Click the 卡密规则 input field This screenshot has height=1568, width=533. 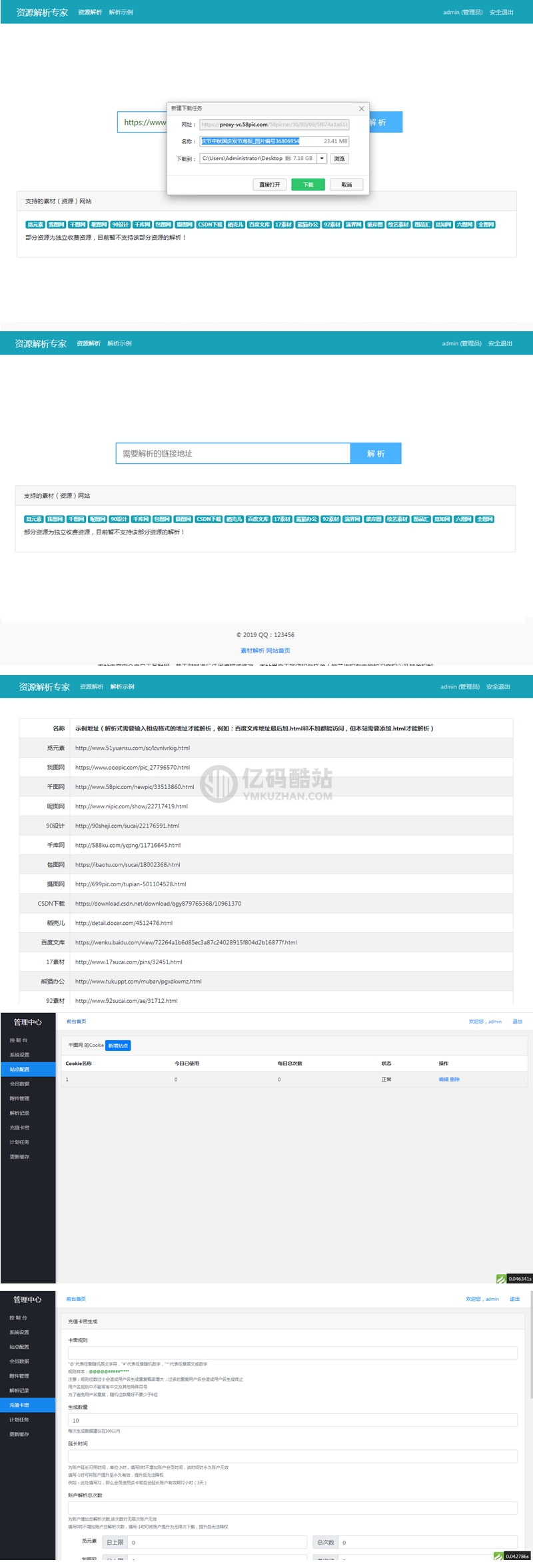[292, 1353]
